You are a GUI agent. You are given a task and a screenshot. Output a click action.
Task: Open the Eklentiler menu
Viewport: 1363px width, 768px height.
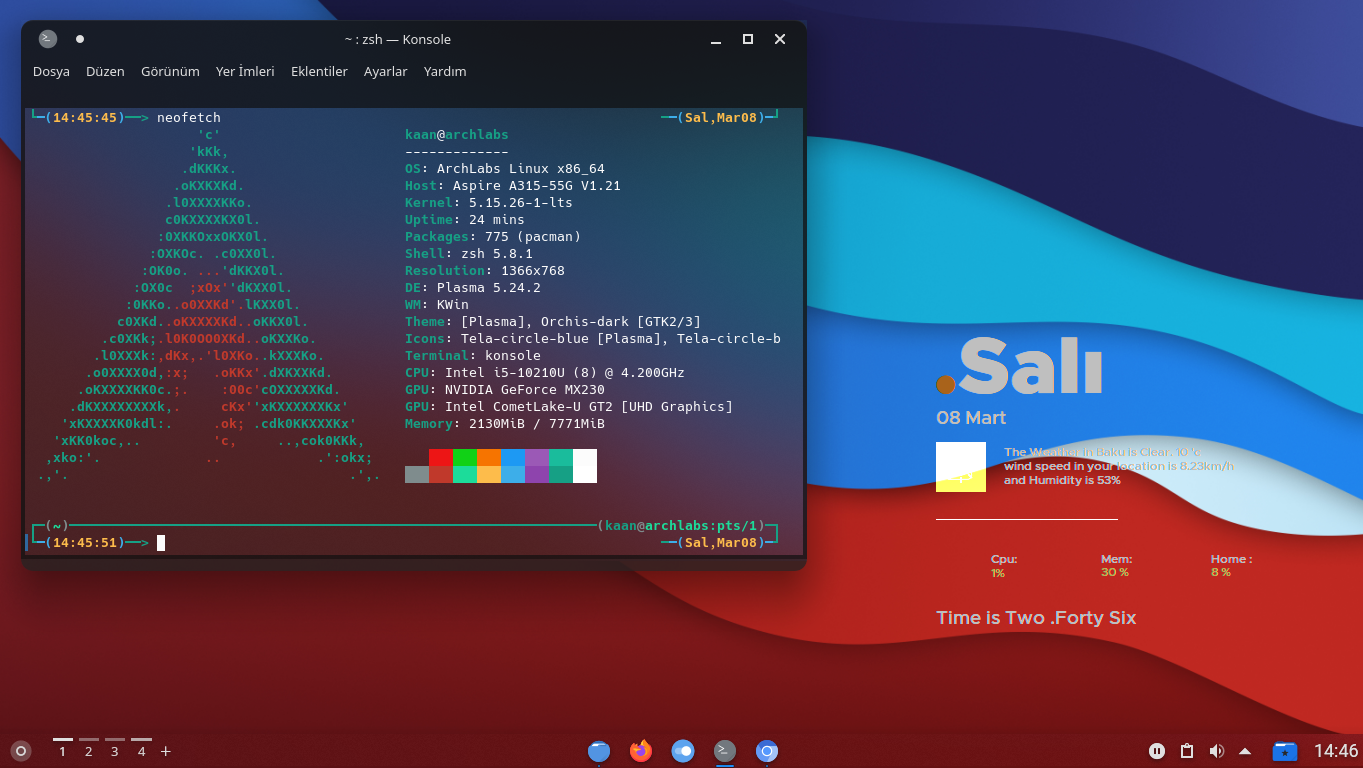tap(319, 72)
